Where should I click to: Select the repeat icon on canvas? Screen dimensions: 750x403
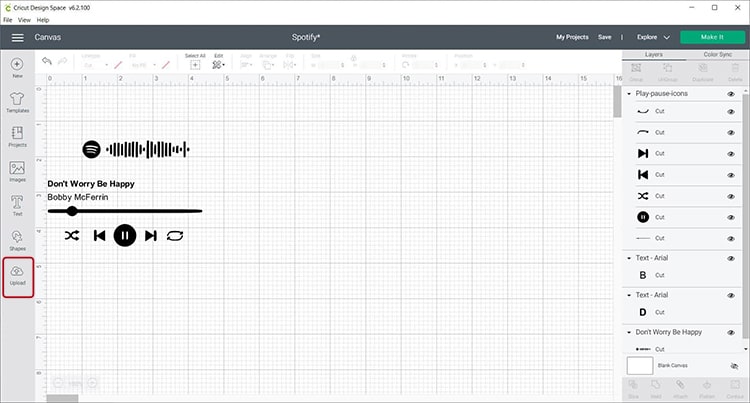point(175,236)
